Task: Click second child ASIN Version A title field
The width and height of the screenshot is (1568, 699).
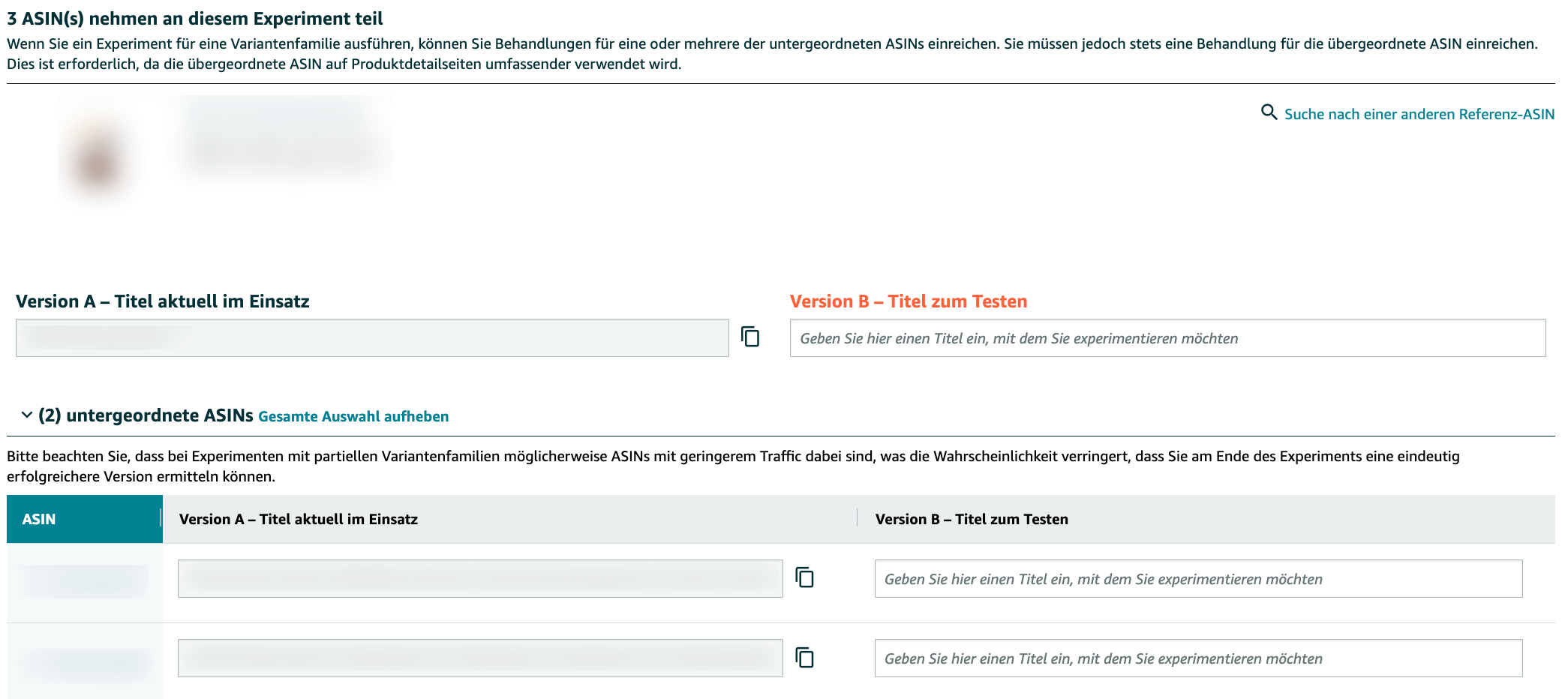Action: pyautogui.click(x=480, y=658)
